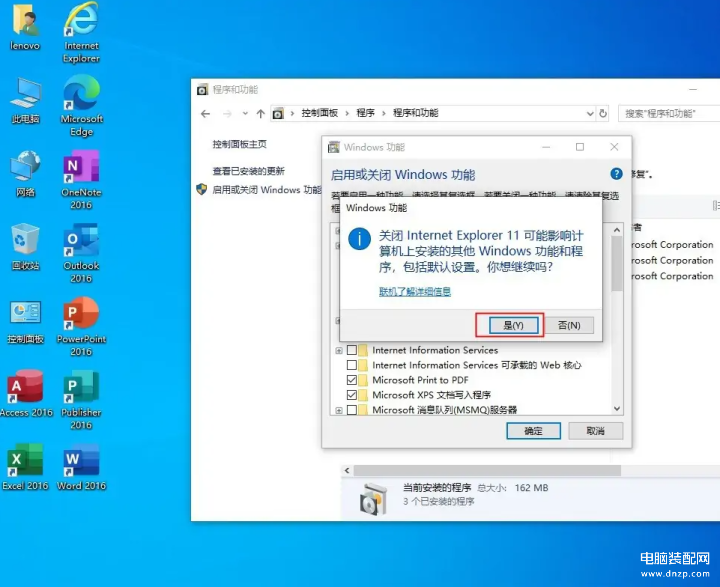This screenshot has height=587, width=720.
Task: Expand chevron after 控制面板 breadcrumb
Action: [x=347, y=113]
